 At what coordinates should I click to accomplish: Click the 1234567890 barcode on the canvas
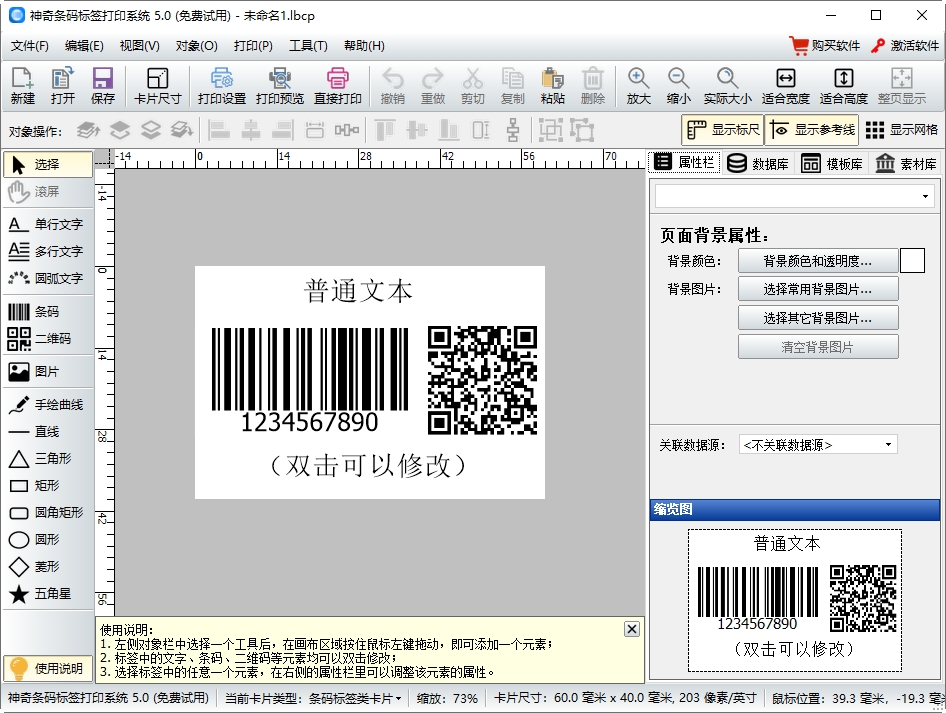[x=310, y=380]
